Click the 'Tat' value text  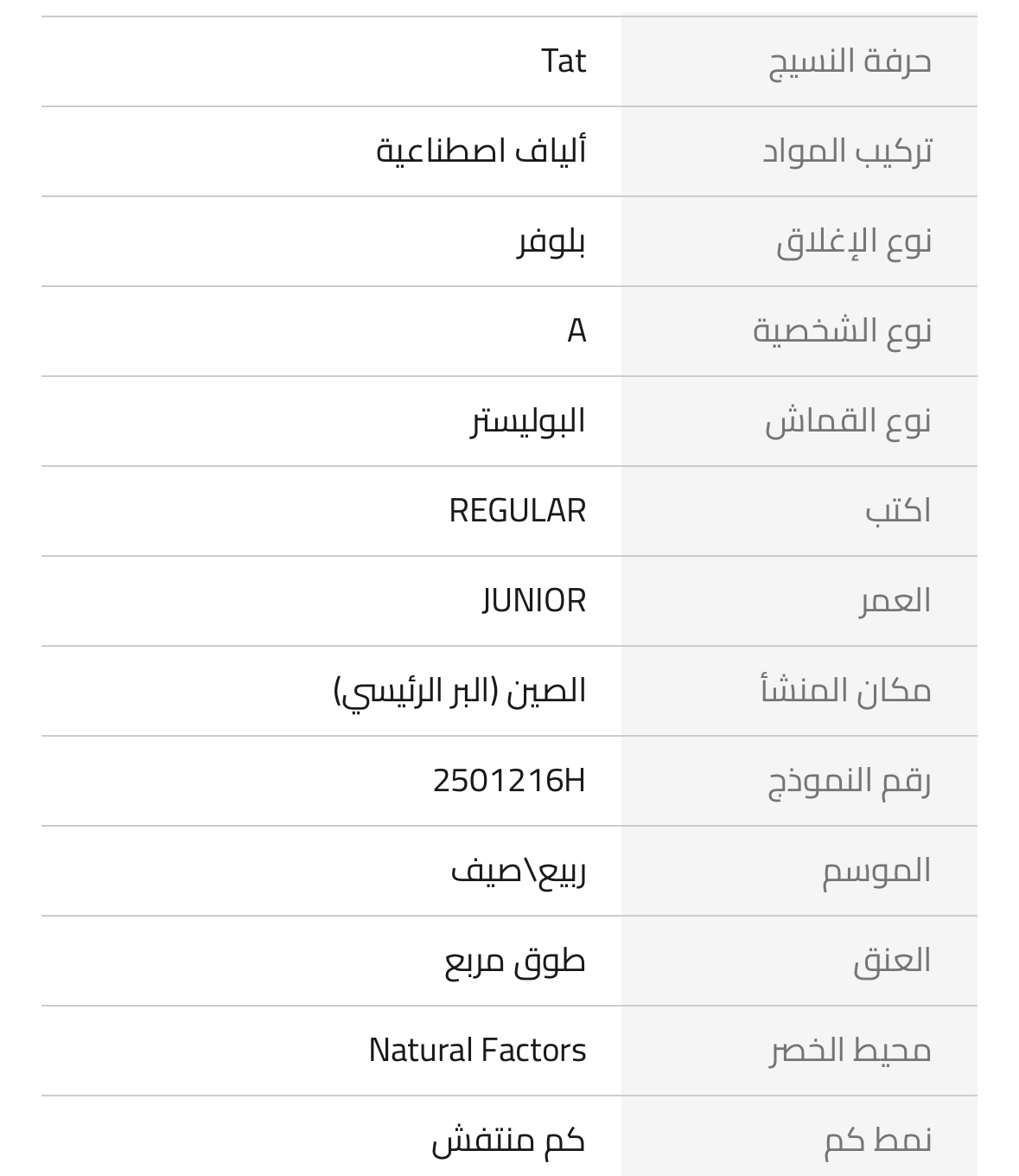pos(564,61)
